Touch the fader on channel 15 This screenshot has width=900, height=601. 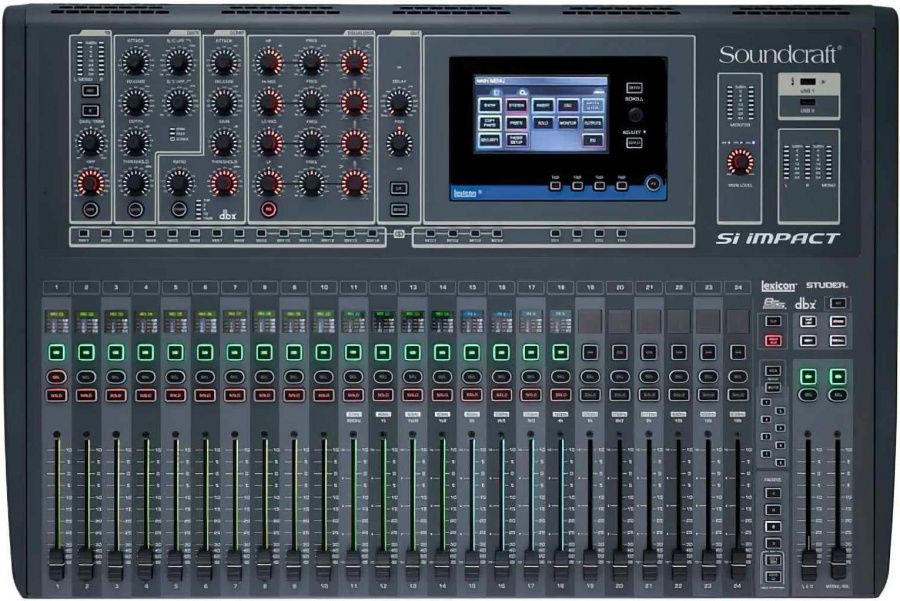[472, 563]
